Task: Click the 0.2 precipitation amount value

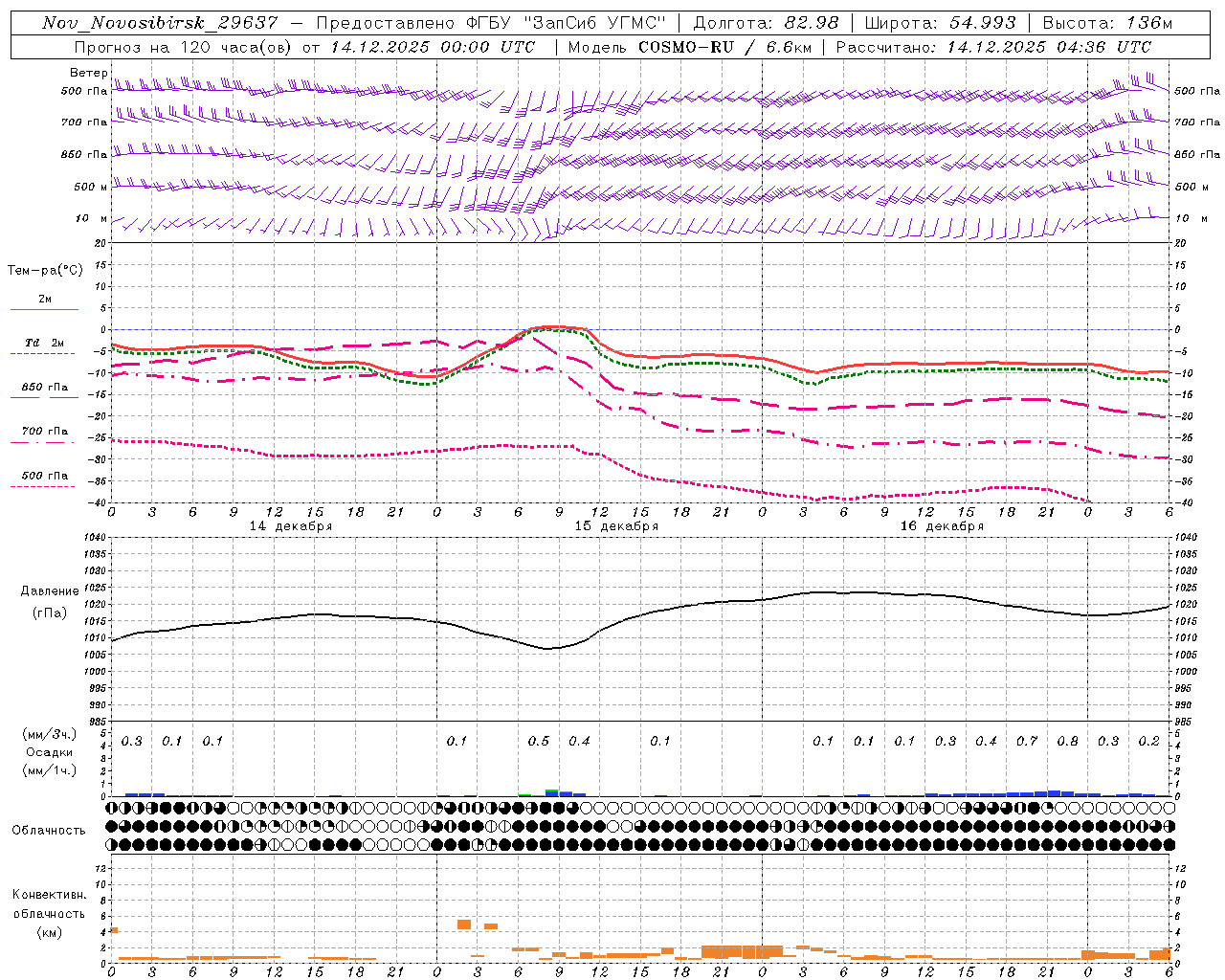Action: click(x=1148, y=742)
